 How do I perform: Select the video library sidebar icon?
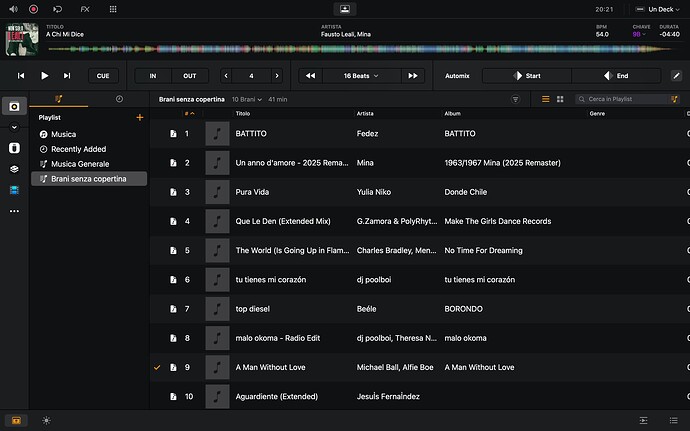coord(14,189)
